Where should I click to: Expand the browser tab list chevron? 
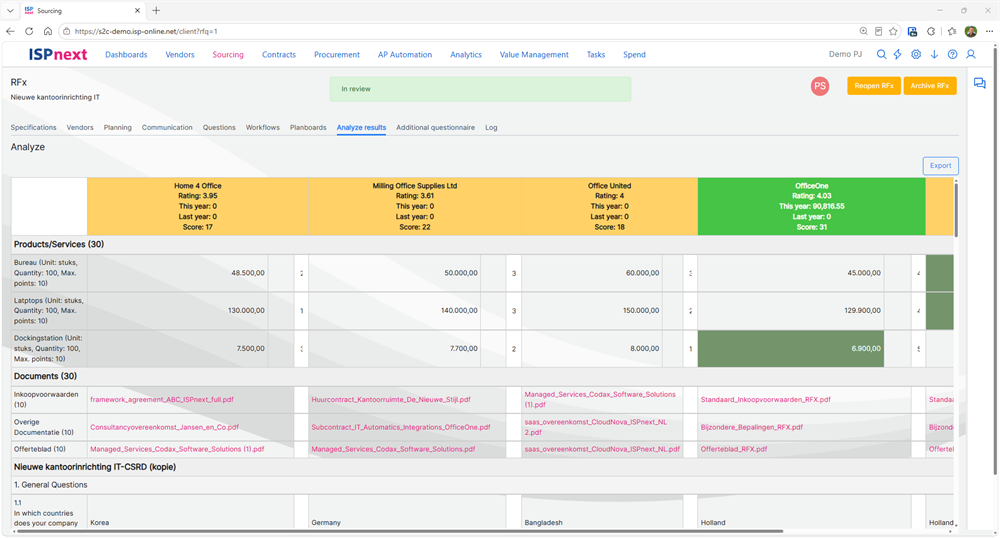point(10,11)
